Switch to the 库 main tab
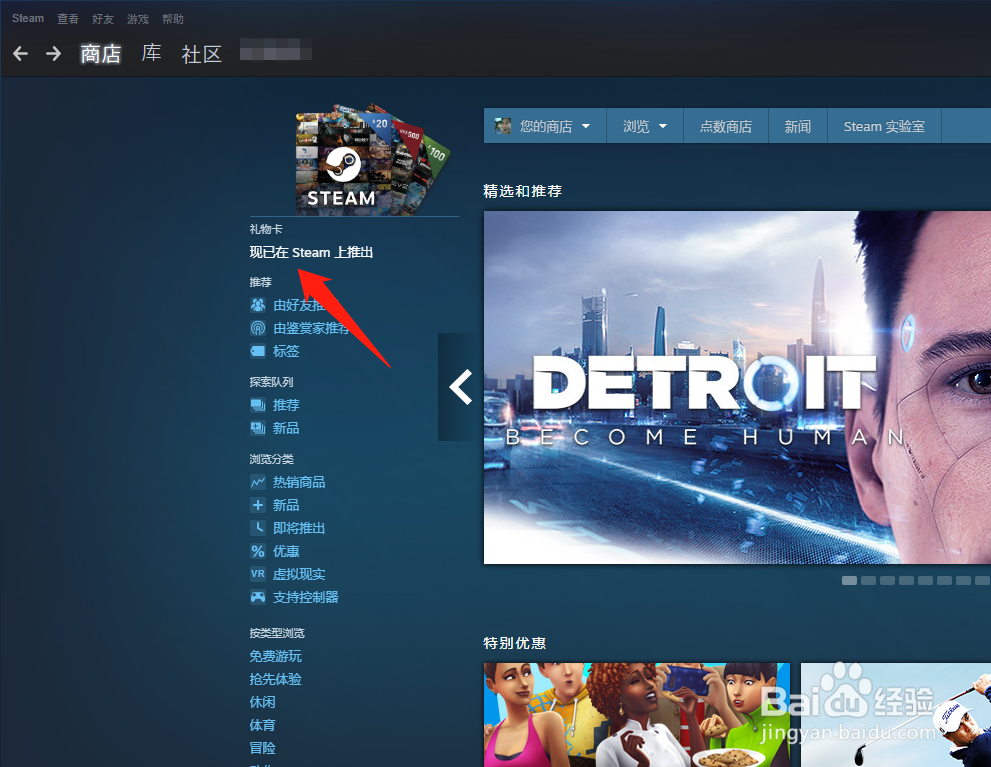991x767 pixels. point(152,53)
